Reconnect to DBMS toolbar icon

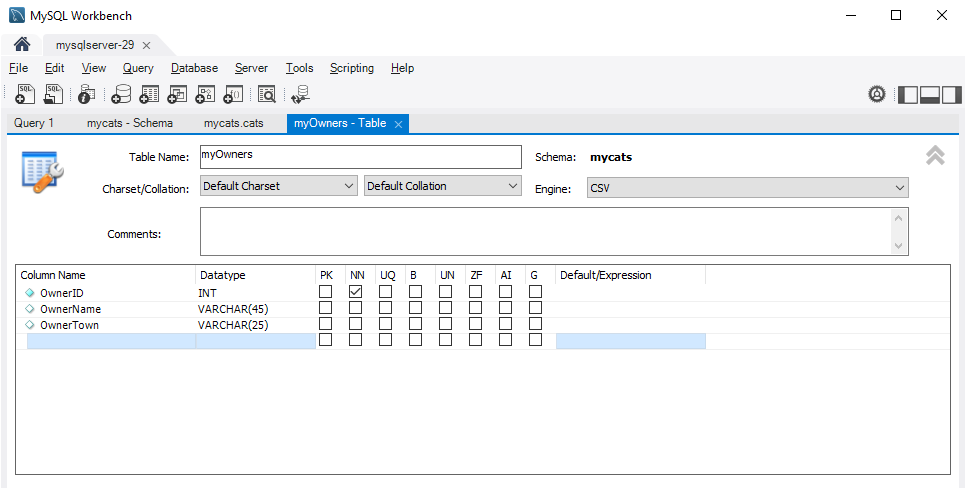click(301, 94)
